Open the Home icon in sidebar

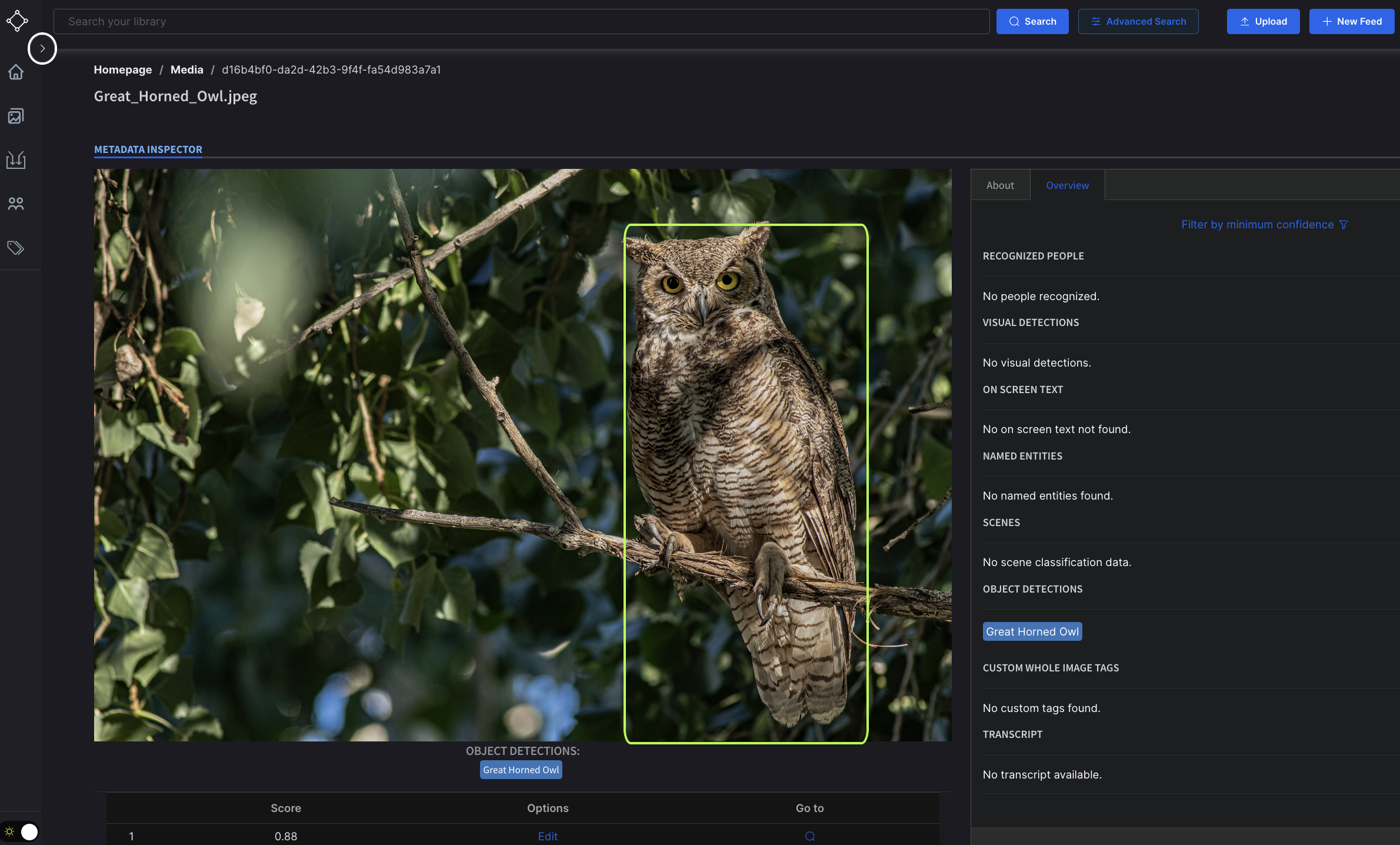tap(16, 72)
